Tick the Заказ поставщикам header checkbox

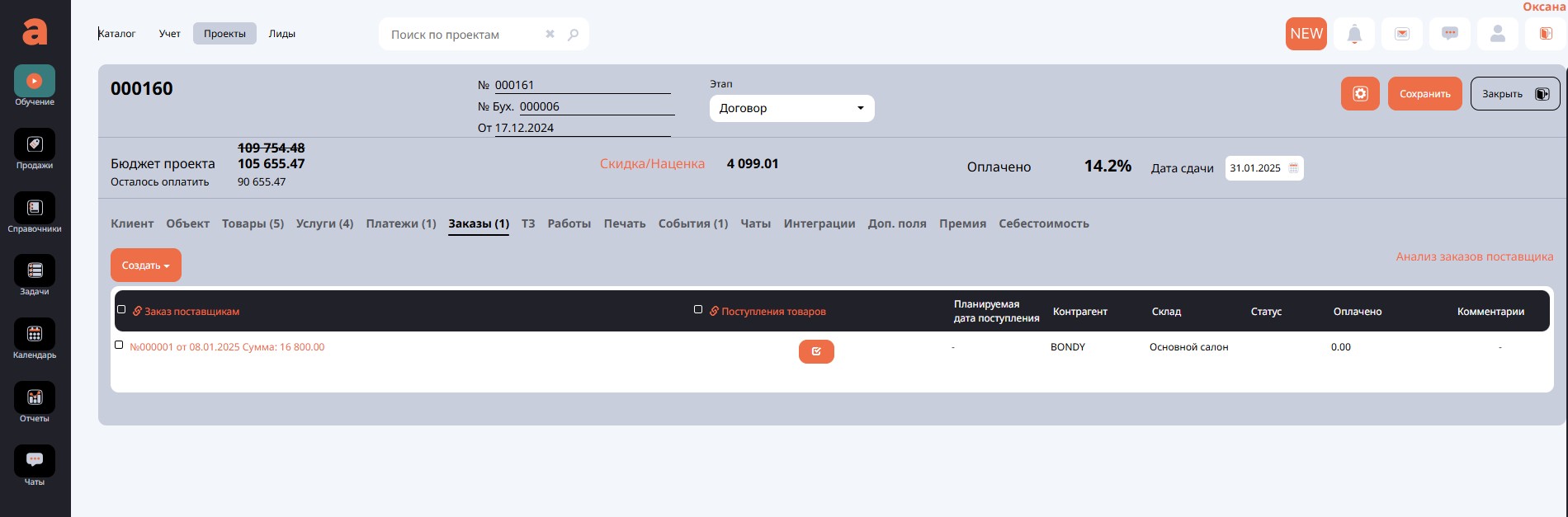[121, 310]
